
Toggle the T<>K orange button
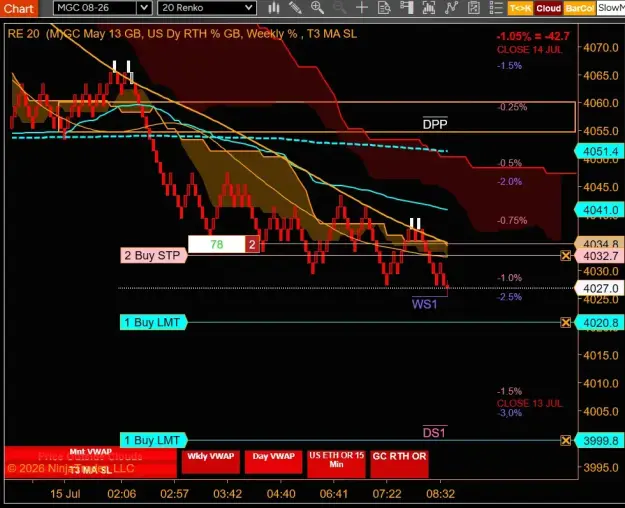[x=520, y=8]
